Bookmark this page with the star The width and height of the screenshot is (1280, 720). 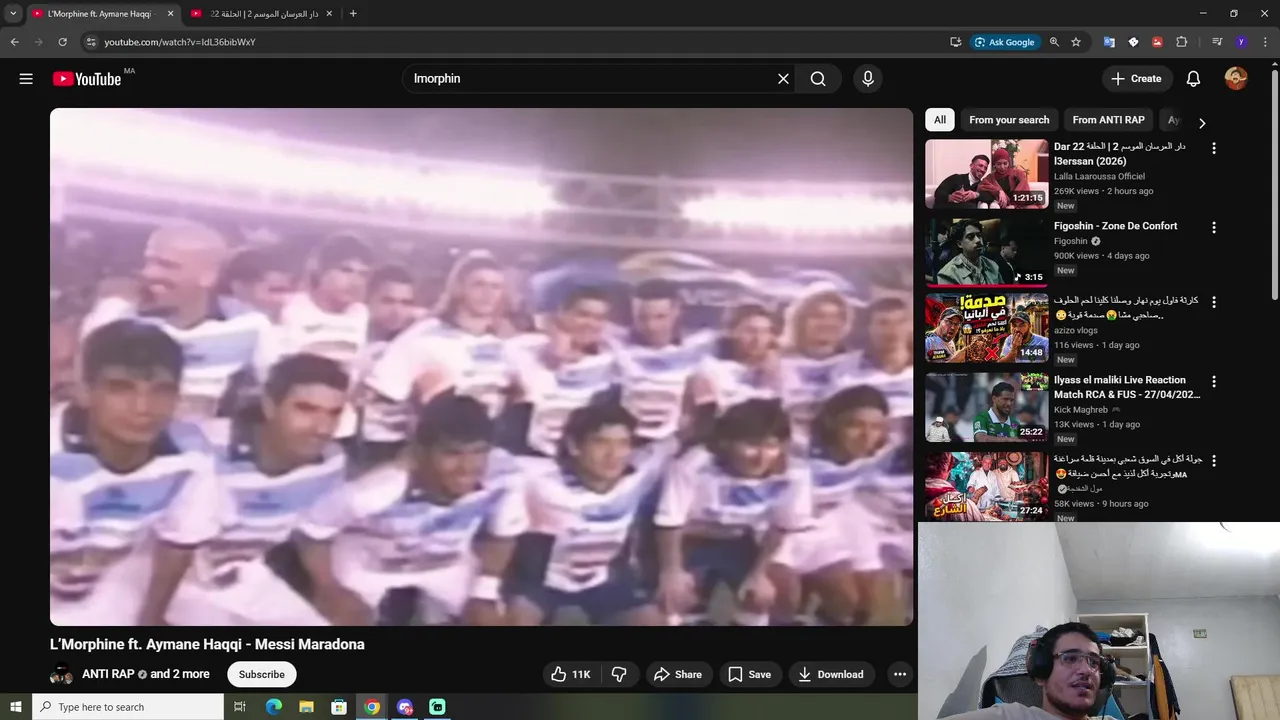click(x=1076, y=42)
